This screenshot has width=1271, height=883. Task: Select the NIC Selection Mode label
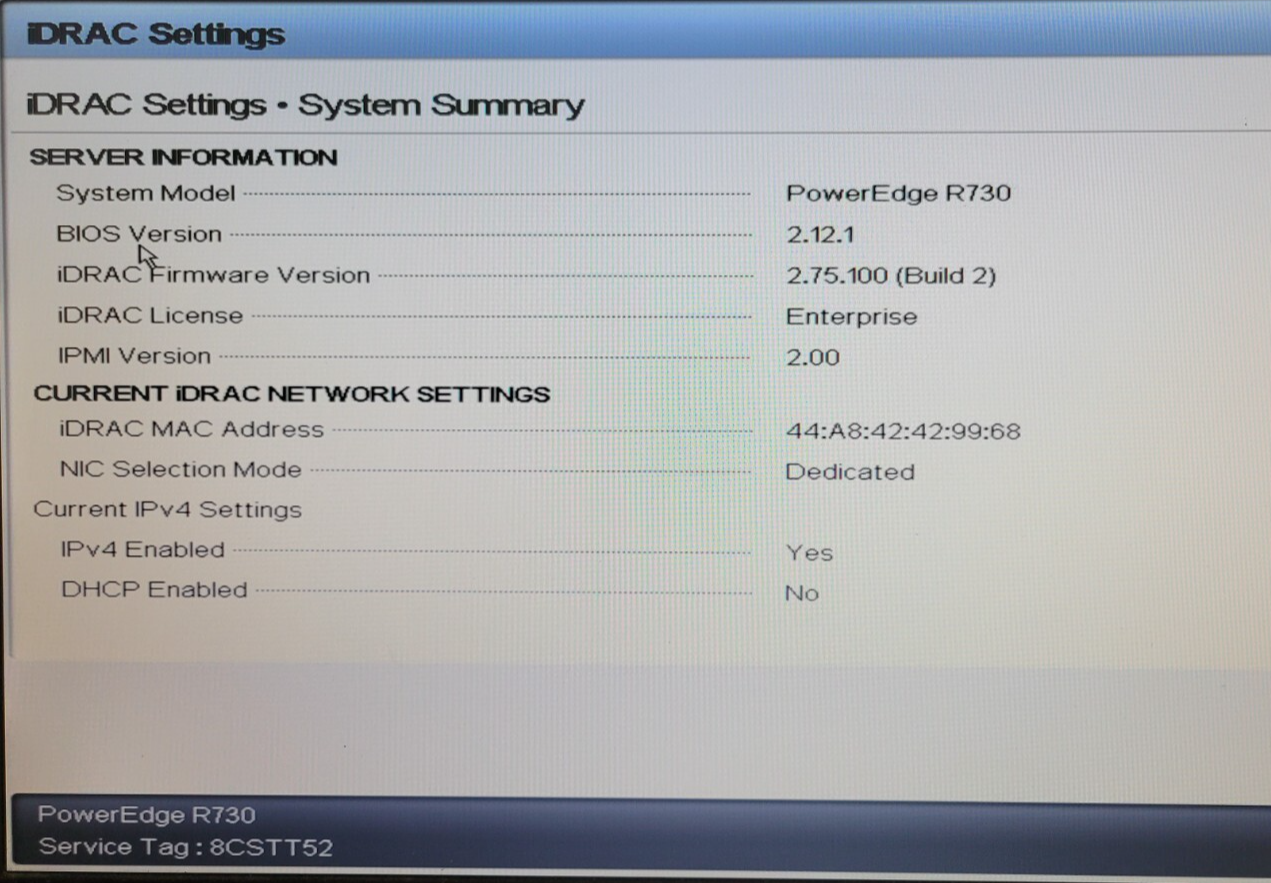181,469
